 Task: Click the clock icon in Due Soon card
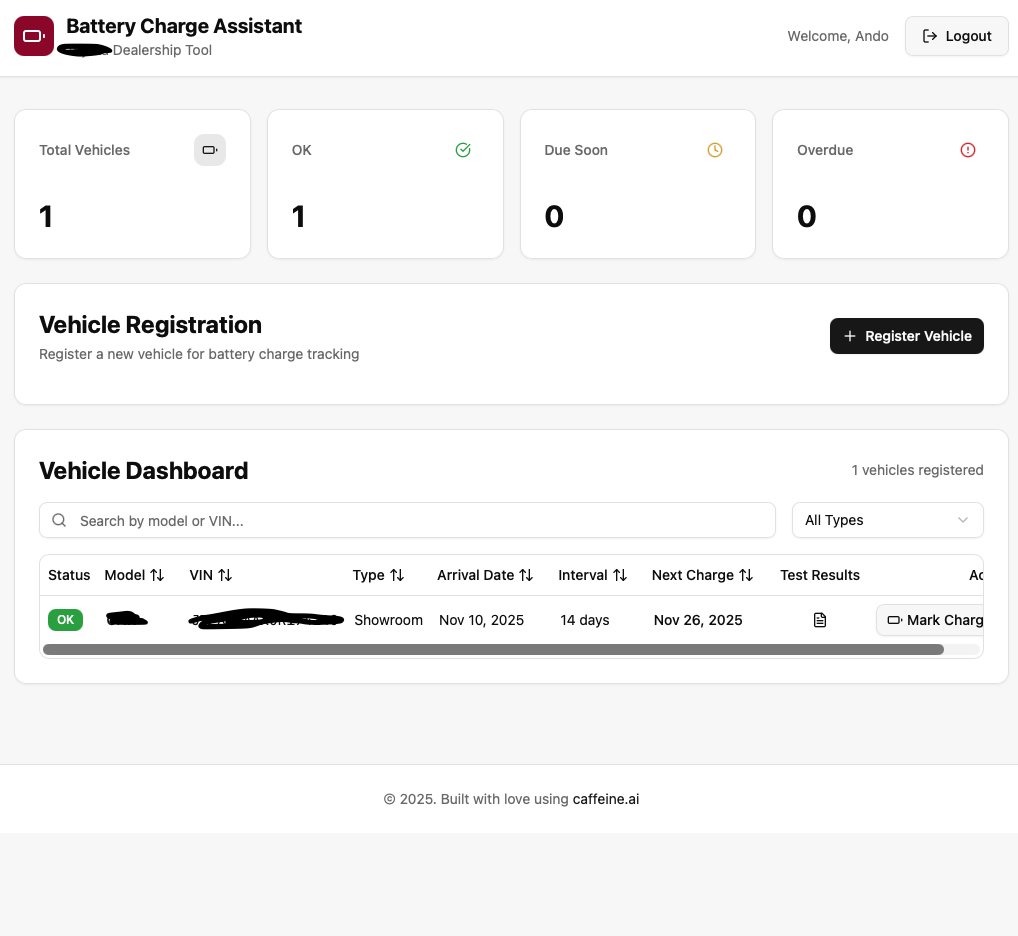[715, 150]
